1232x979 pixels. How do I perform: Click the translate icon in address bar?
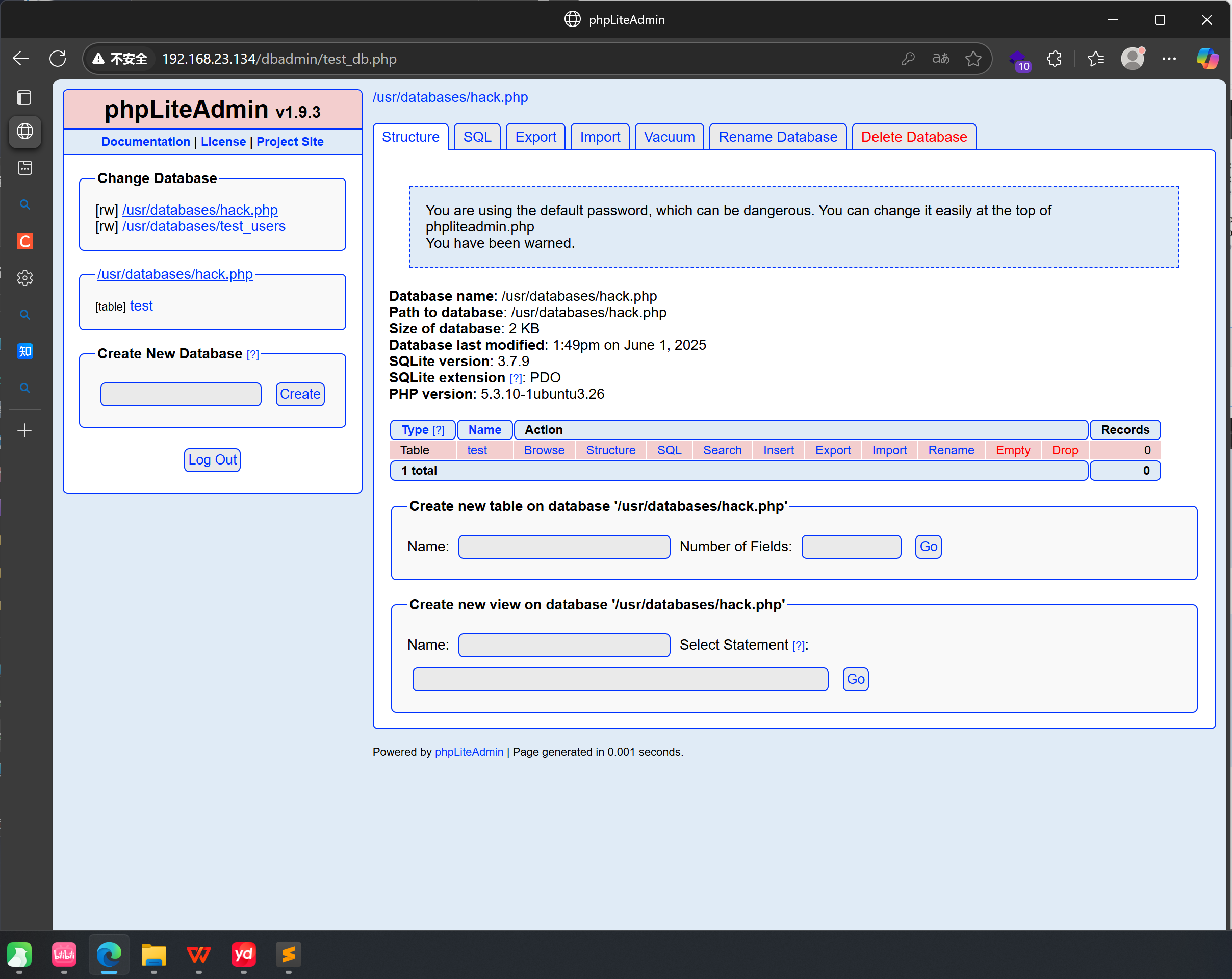point(940,58)
